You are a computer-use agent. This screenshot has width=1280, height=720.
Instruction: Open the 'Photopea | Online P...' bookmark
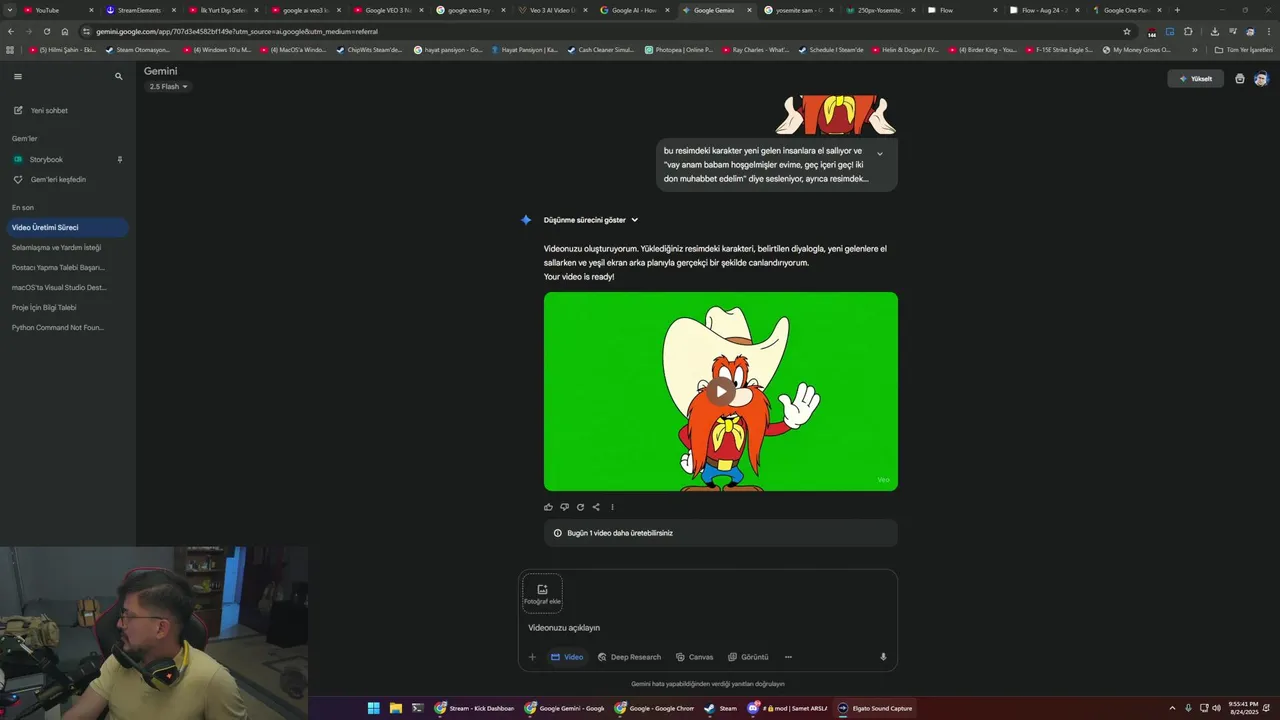pos(679,49)
